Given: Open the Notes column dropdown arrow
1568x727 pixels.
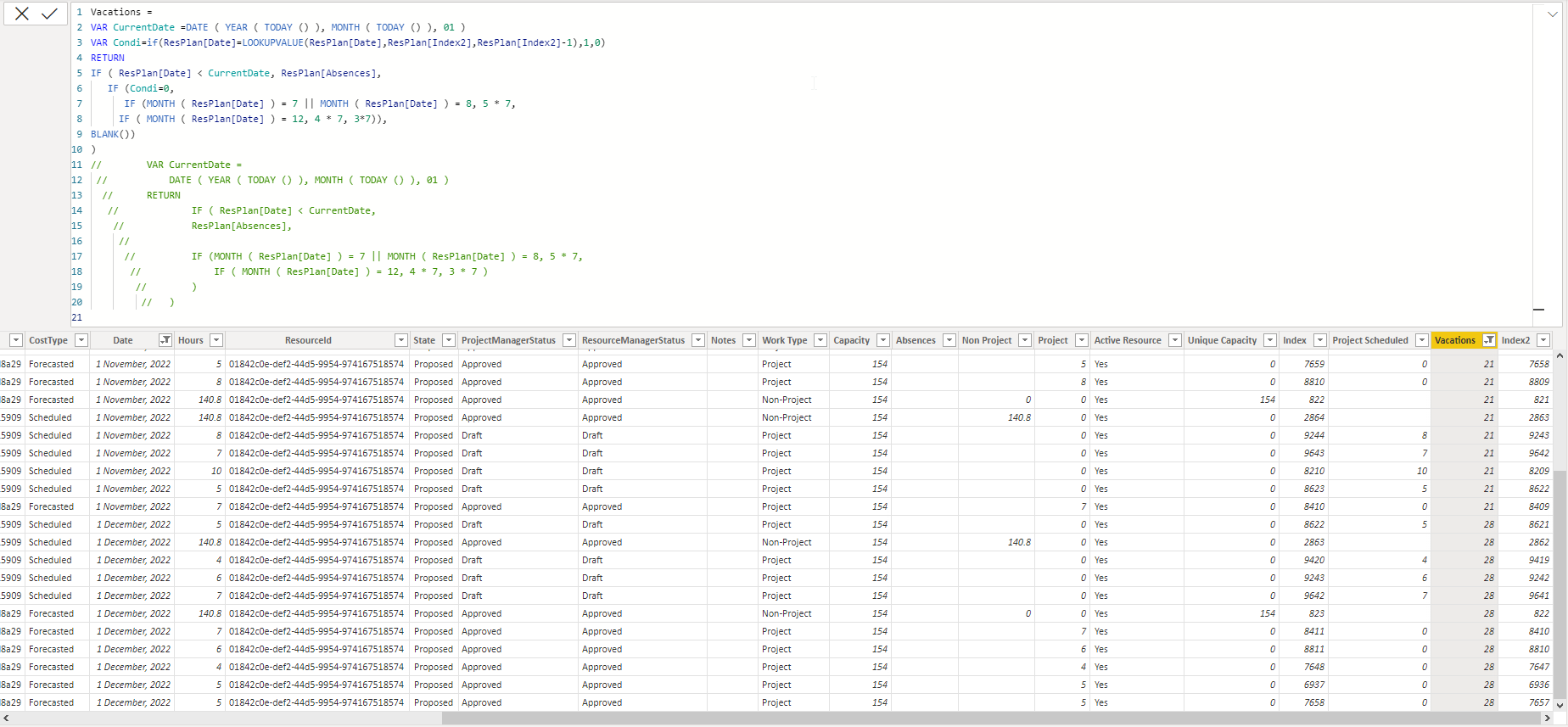Looking at the screenshot, I should coord(749,340).
